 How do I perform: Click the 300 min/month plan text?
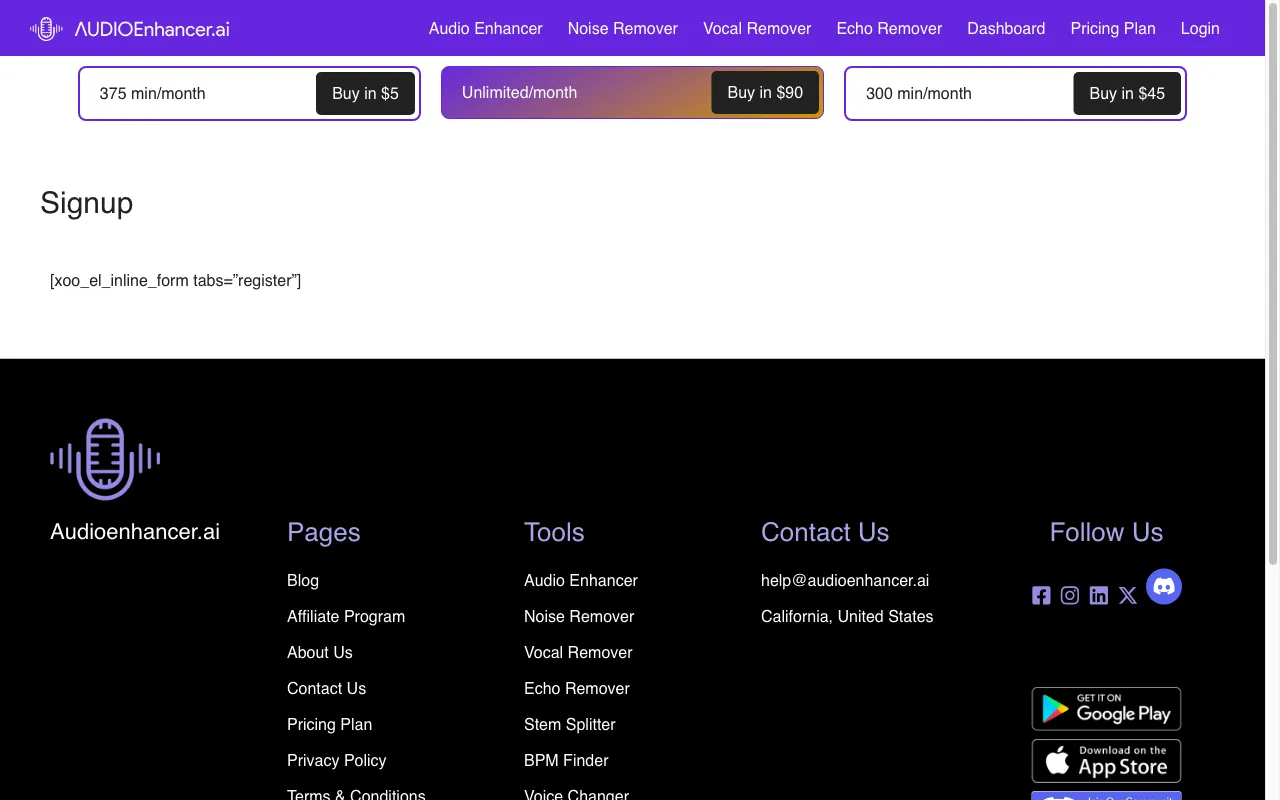pos(919,93)
